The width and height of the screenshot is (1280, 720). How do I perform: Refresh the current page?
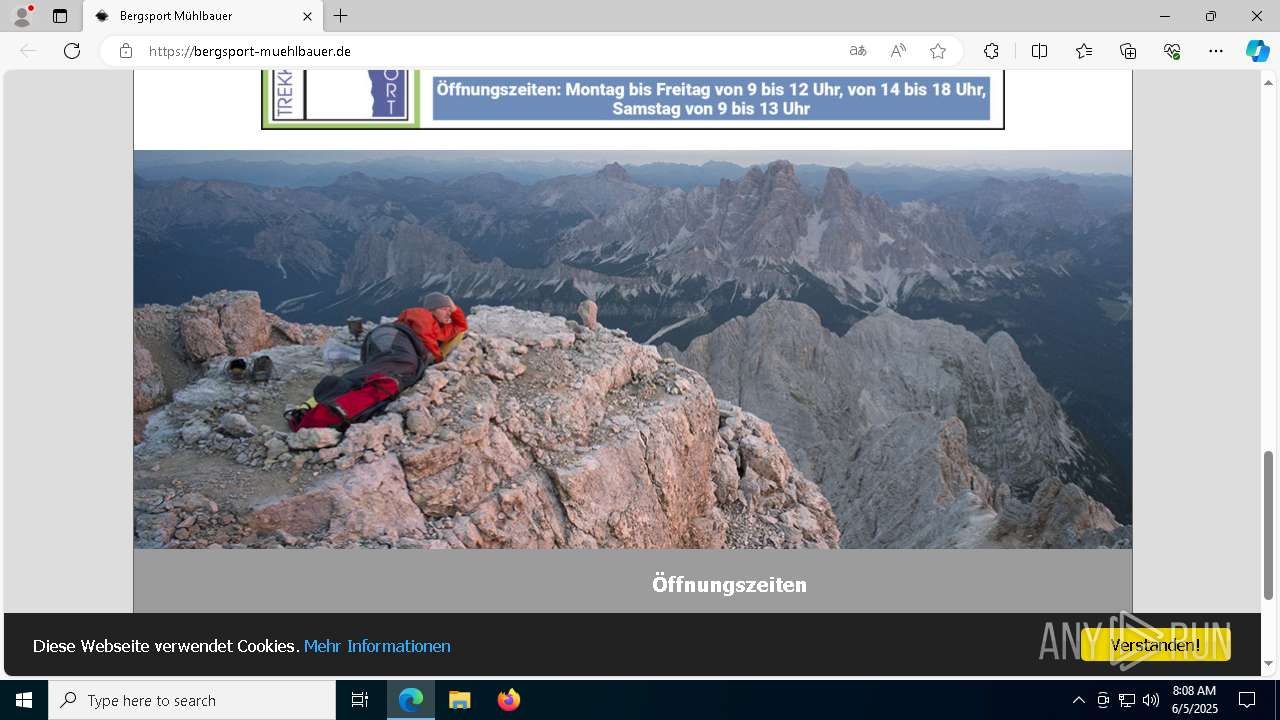click(x=72, y=51)
